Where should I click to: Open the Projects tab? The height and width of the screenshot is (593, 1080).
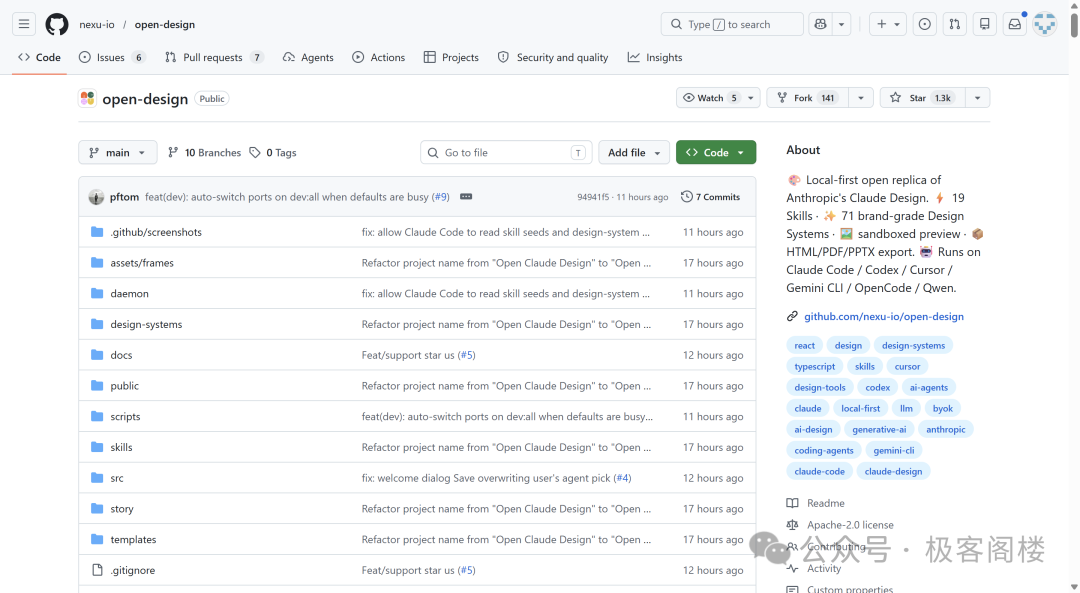451,57
